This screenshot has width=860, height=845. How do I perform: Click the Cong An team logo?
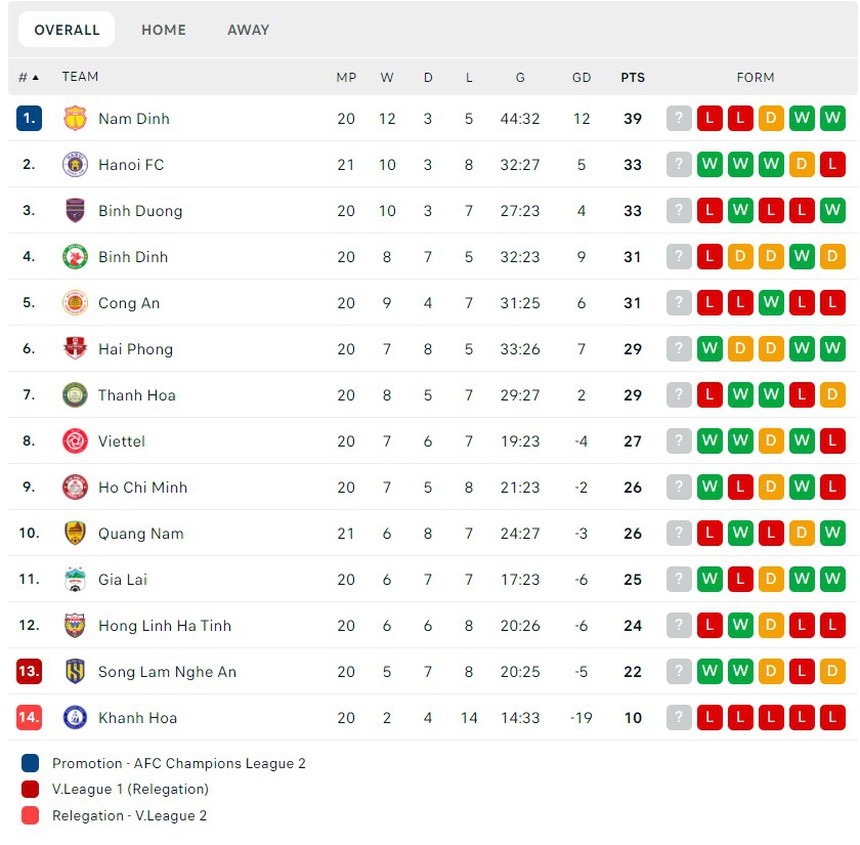coord(75,303)
